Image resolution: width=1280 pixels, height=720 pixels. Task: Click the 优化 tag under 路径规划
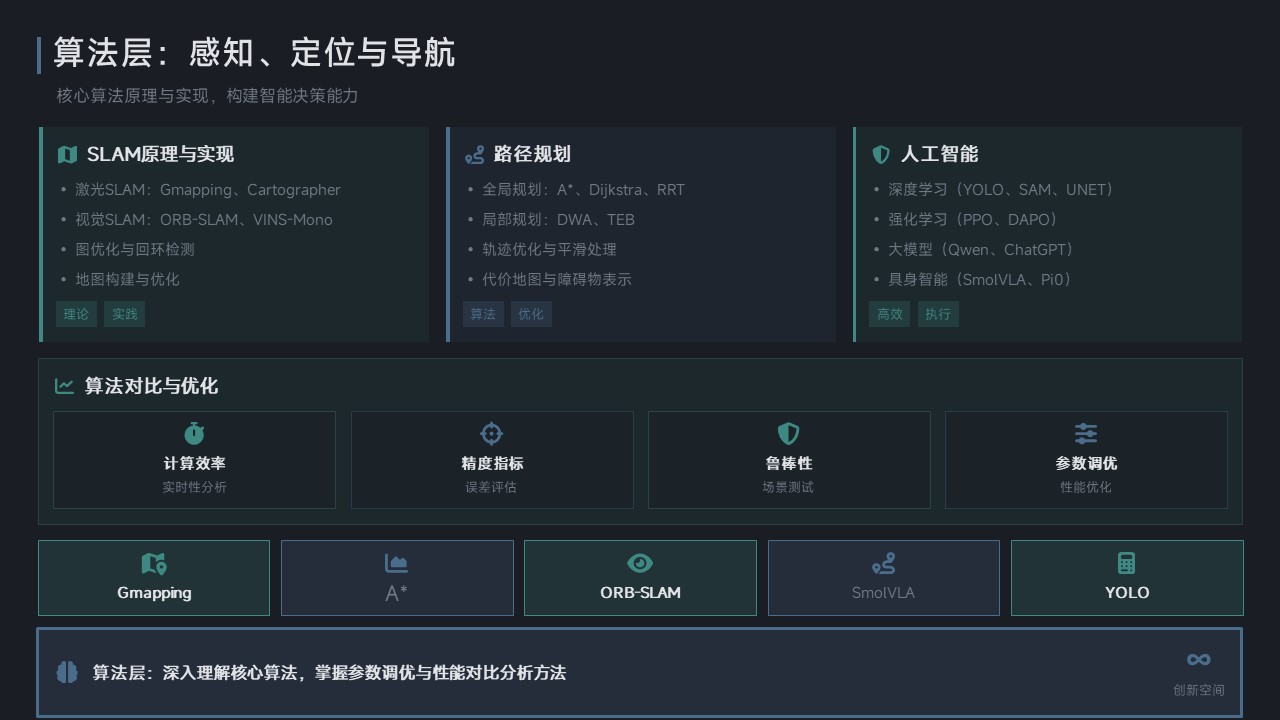point(531,314)
